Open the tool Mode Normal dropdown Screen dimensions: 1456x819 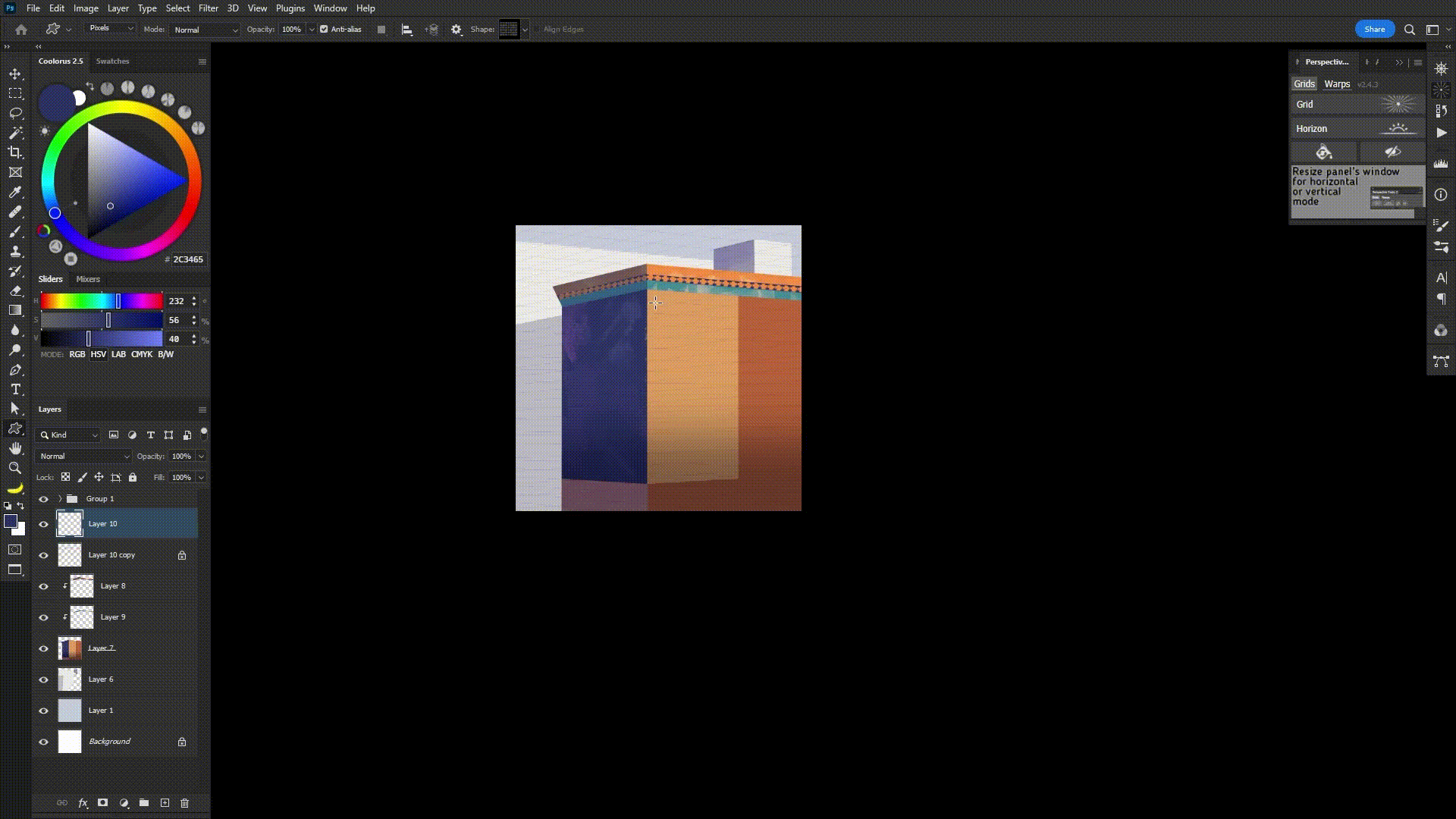click(205, 30)
